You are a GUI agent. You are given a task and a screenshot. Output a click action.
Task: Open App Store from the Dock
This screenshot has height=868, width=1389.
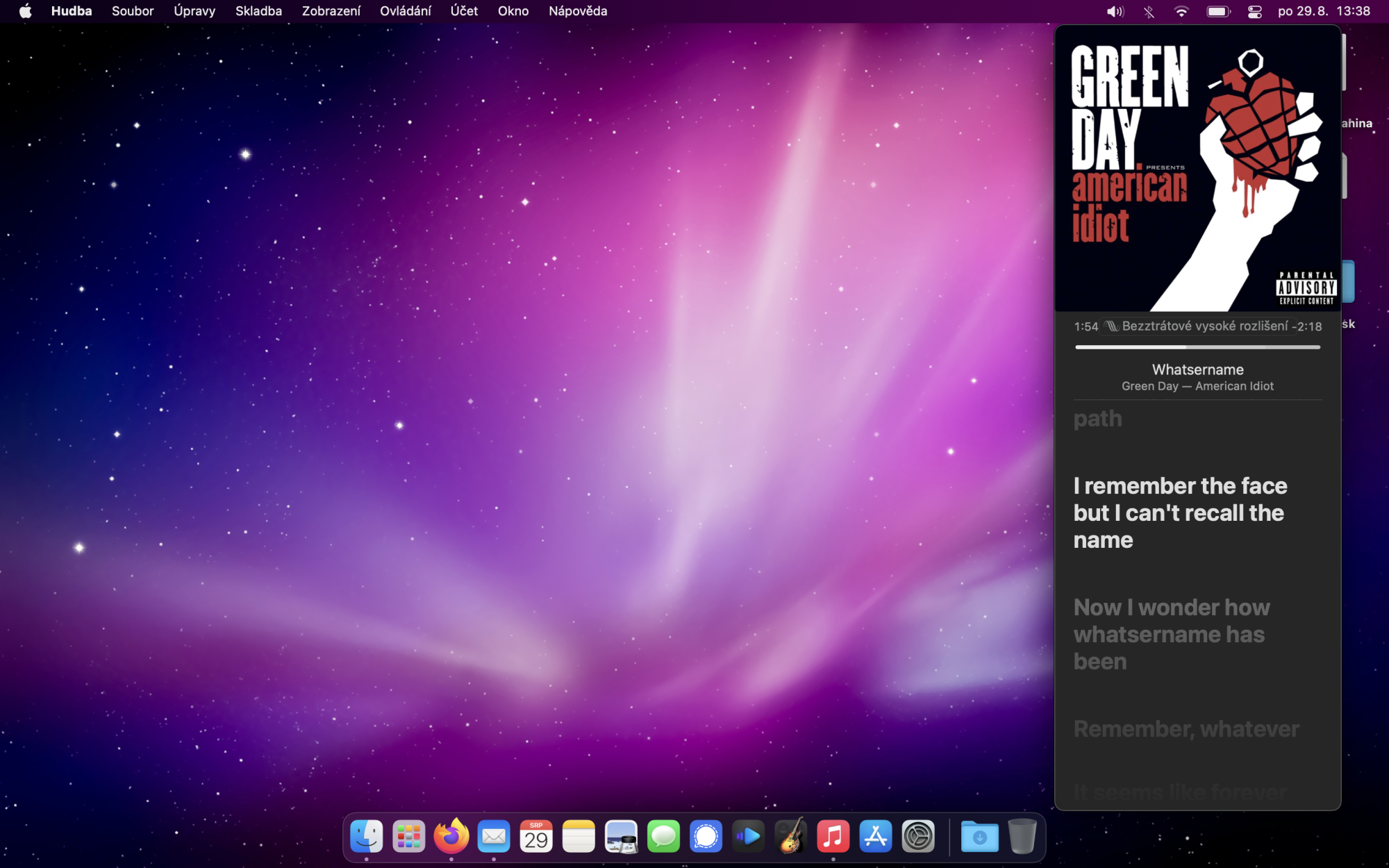point(876,836)
